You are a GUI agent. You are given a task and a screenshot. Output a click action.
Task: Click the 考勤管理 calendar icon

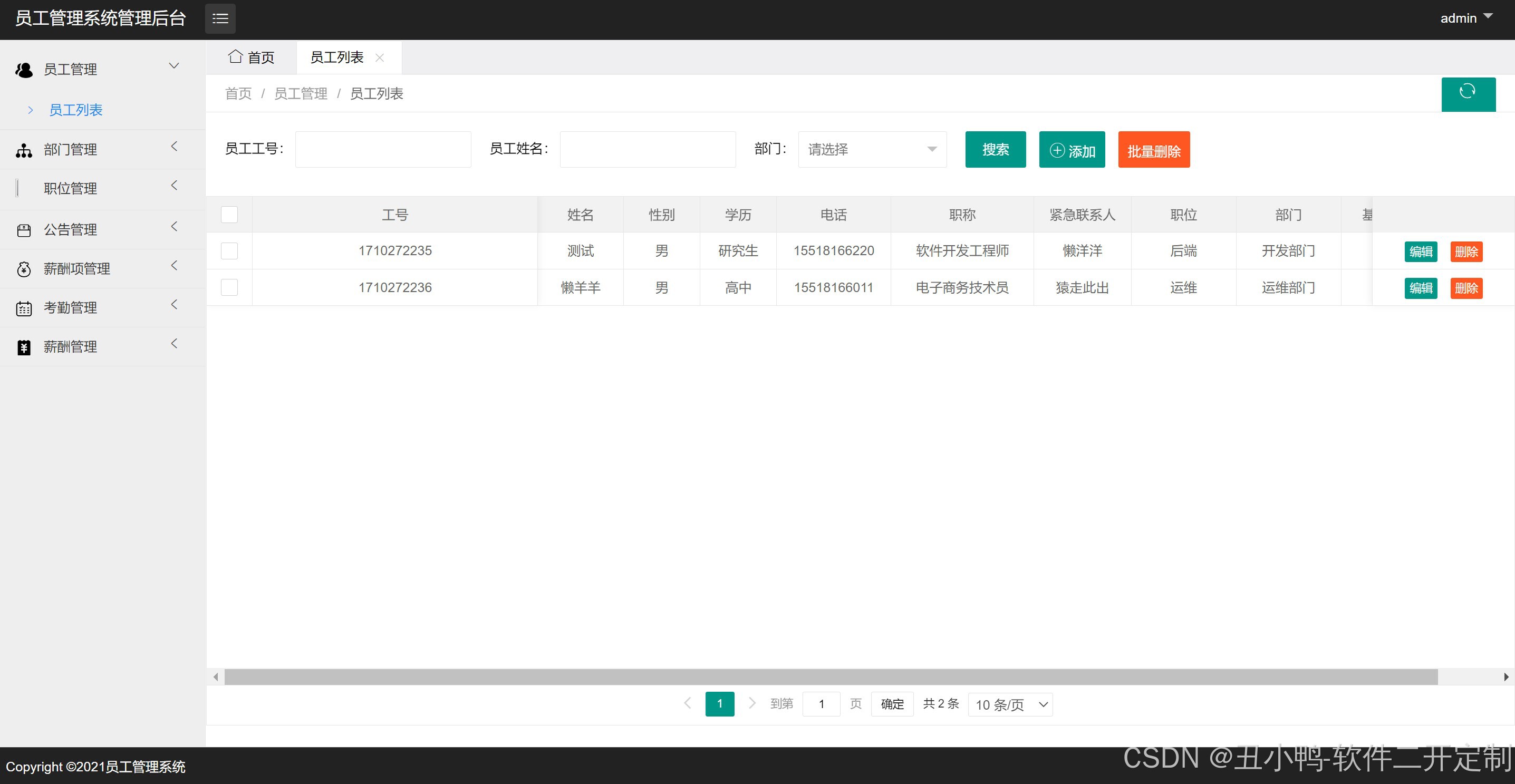24,309
